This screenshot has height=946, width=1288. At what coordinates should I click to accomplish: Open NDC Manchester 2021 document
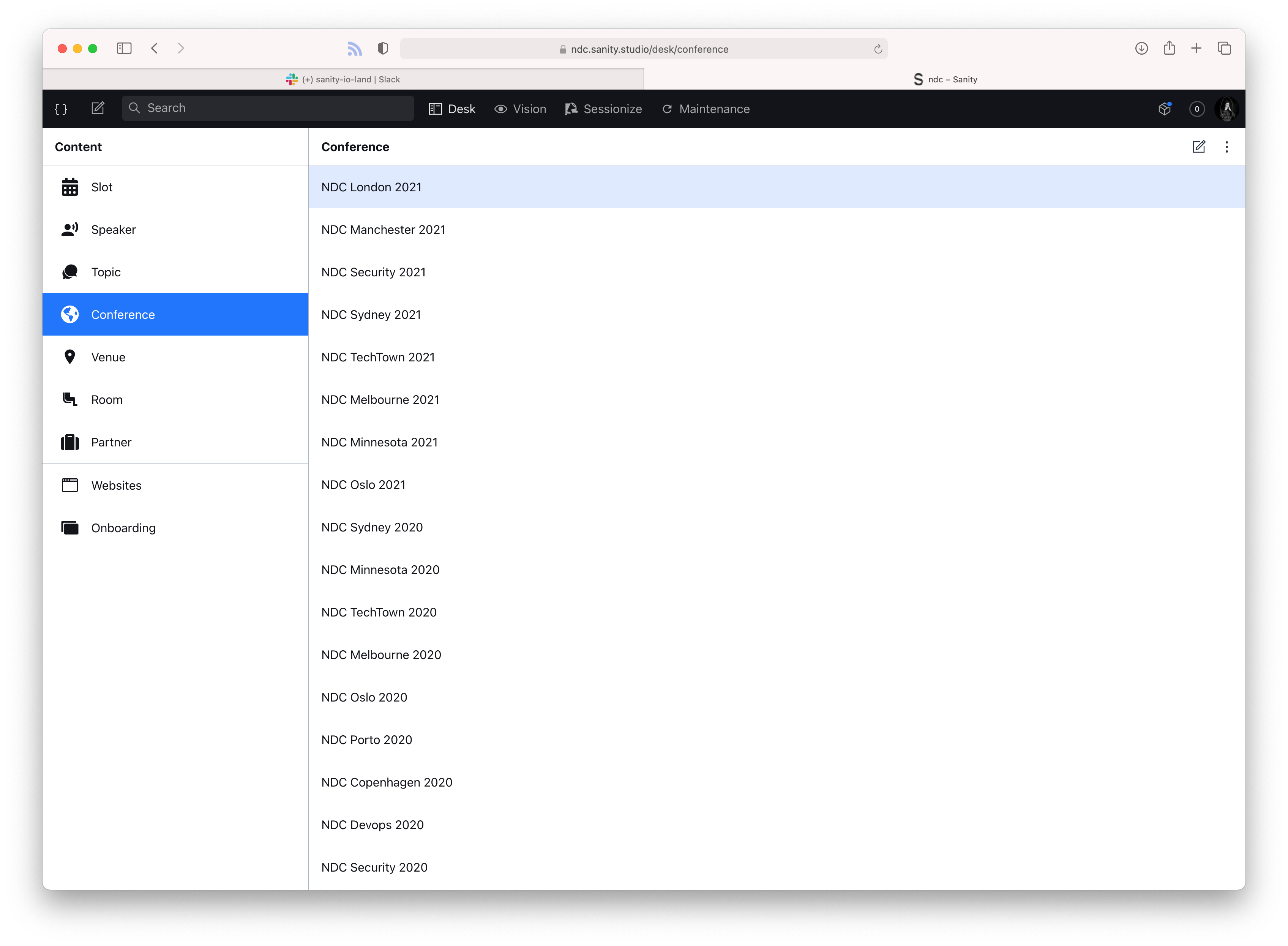coord(383,230)
